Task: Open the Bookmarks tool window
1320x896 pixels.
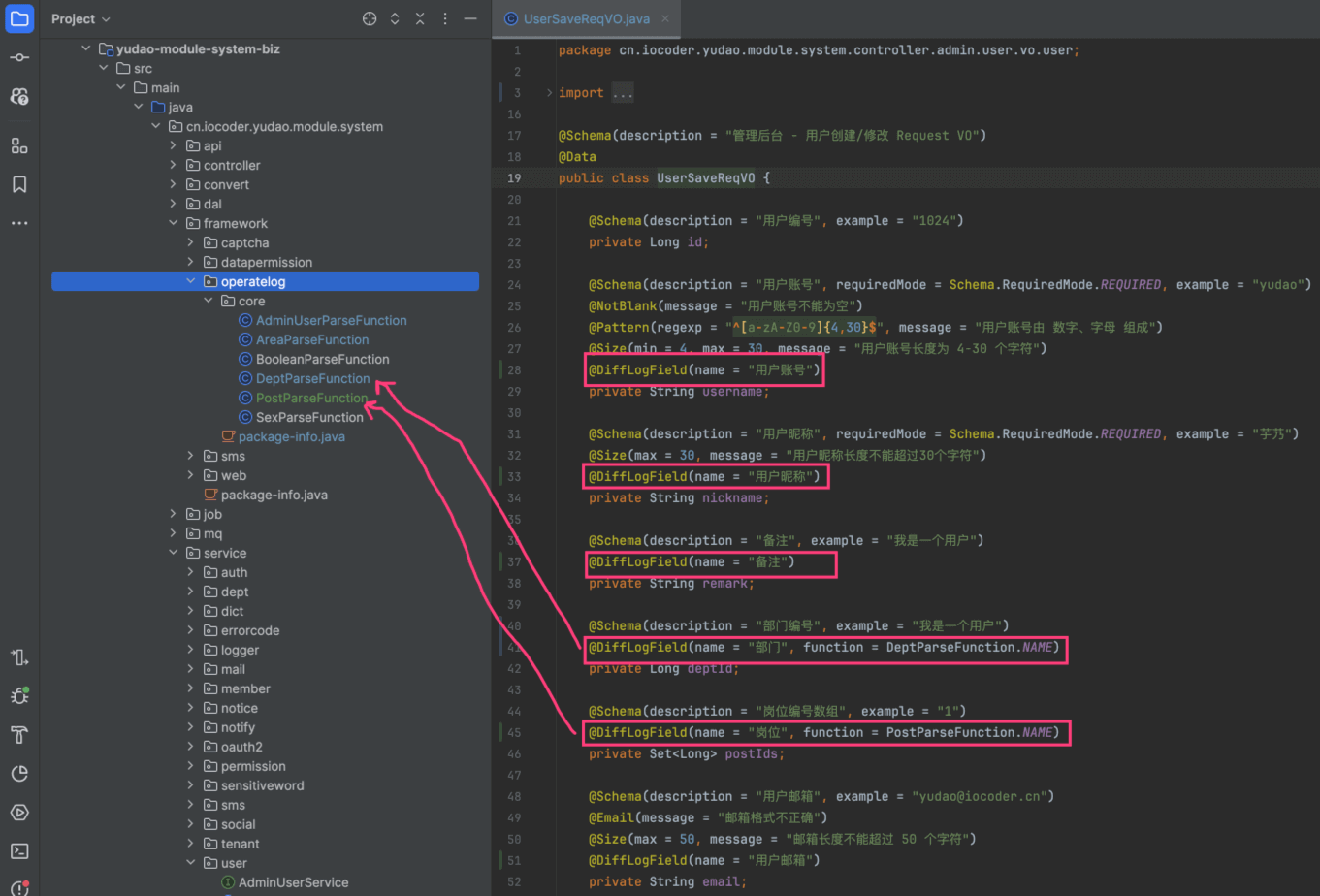Action: [19, 184]
